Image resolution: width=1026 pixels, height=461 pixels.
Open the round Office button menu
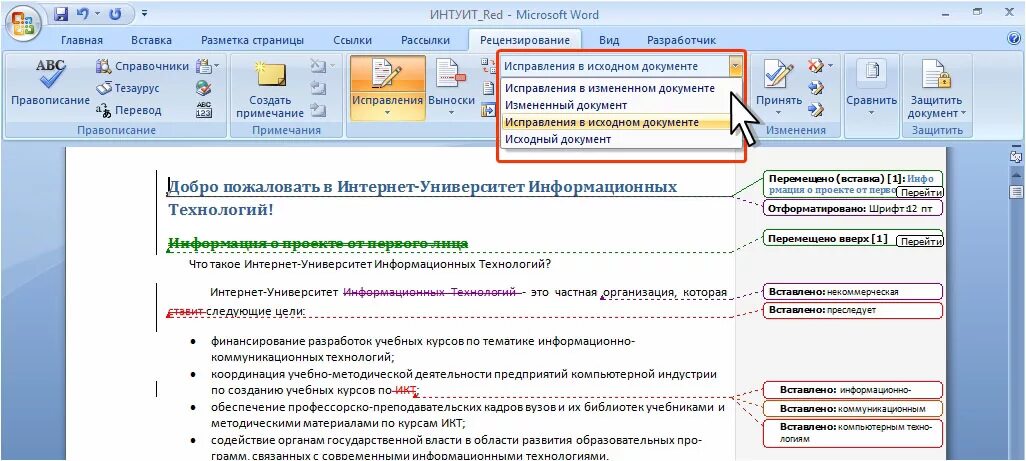click(23, 24)
